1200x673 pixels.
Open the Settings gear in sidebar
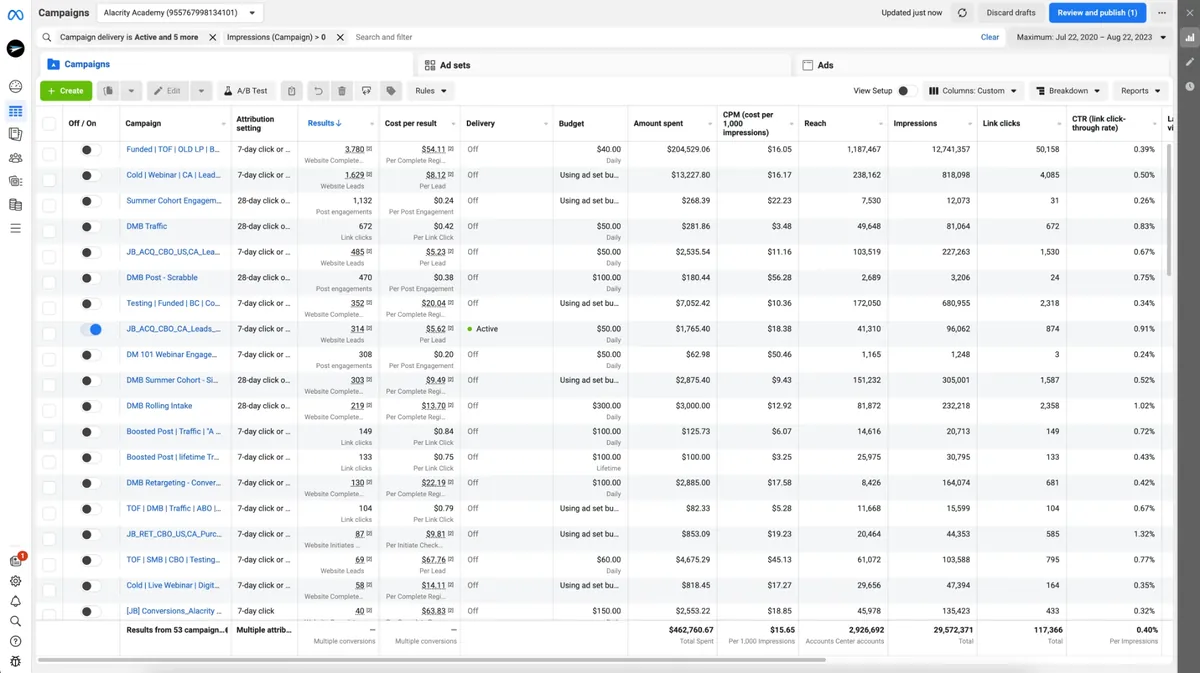click(x=15, y=581)
